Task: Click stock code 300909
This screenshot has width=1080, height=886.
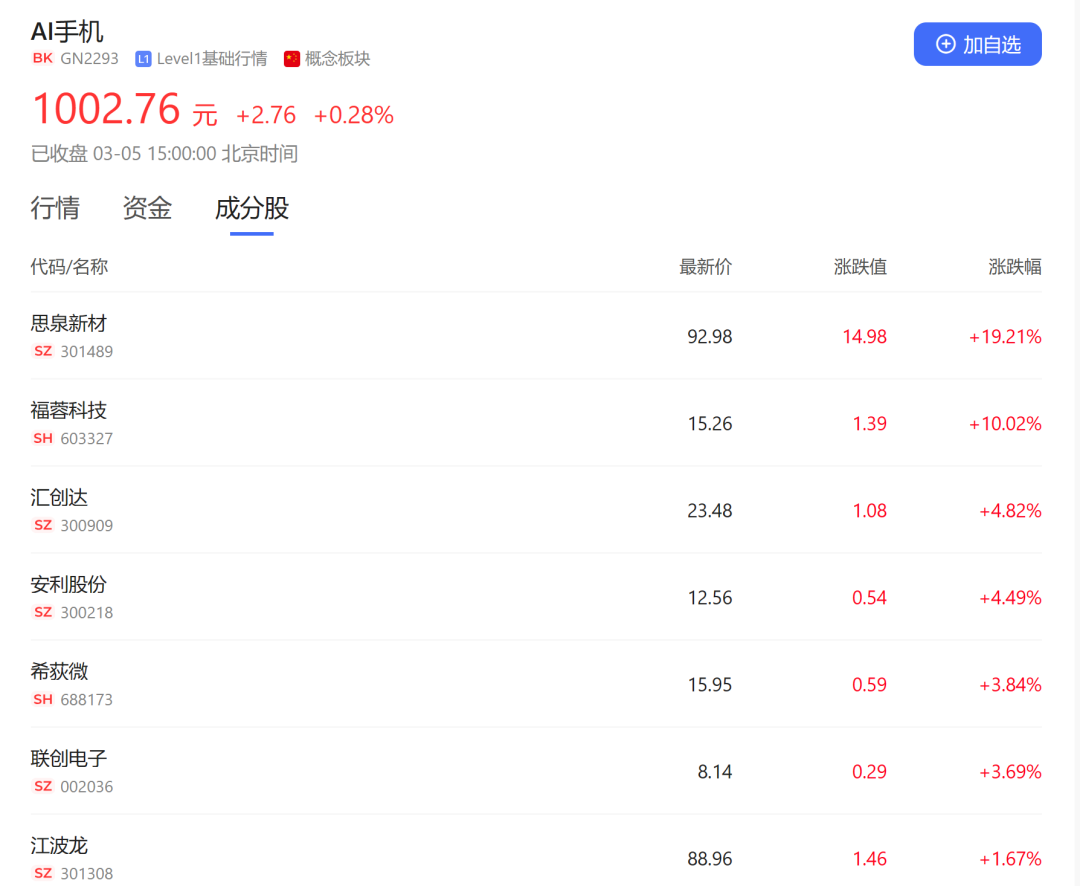Action: click(x=87, y=525)
